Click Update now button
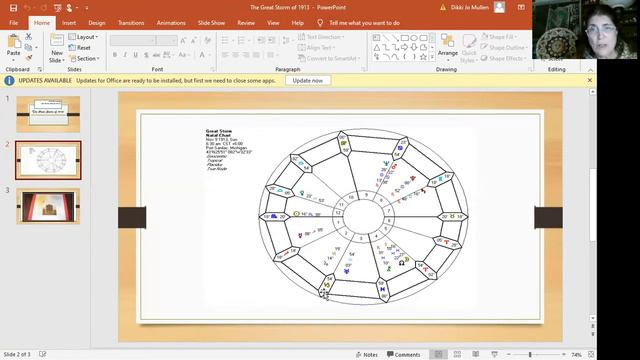This screenshot has height=360, width=640. coord(308,80)
